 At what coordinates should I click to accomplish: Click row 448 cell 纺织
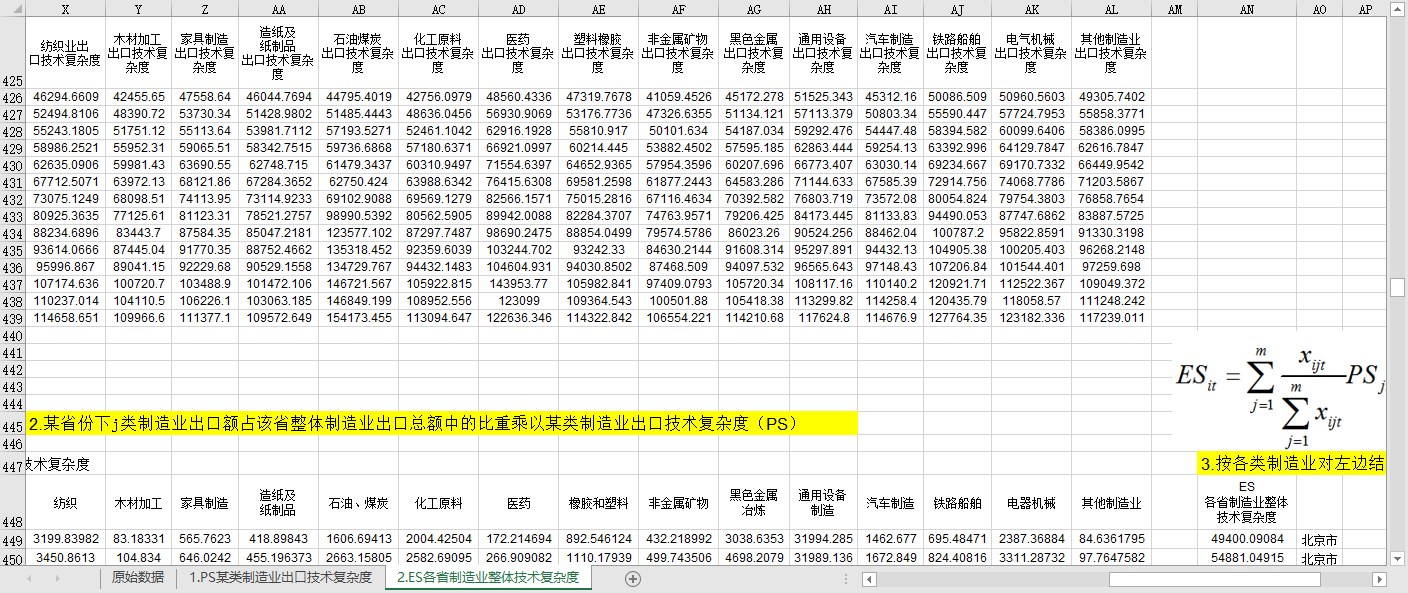(65, 503)
